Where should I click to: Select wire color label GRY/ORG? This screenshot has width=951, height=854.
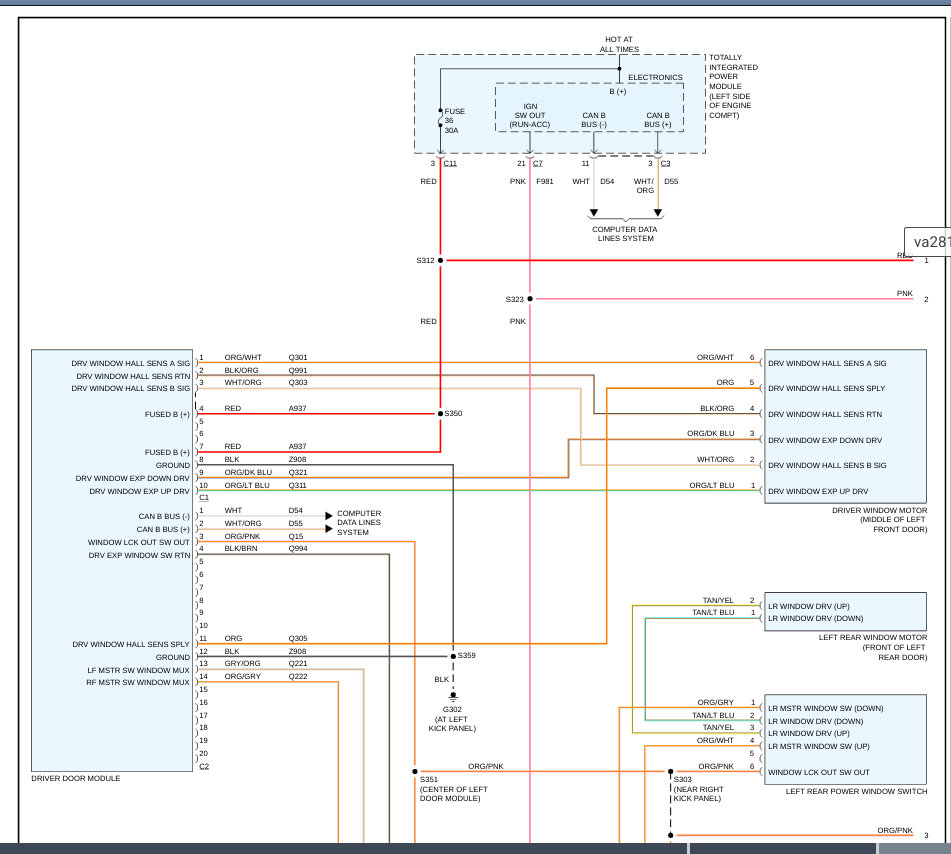242,664
